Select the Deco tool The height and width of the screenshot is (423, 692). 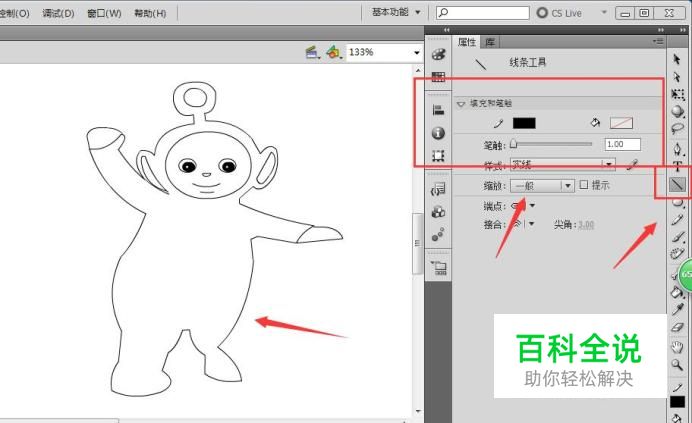pyautogui.click(x=677, y=253)
